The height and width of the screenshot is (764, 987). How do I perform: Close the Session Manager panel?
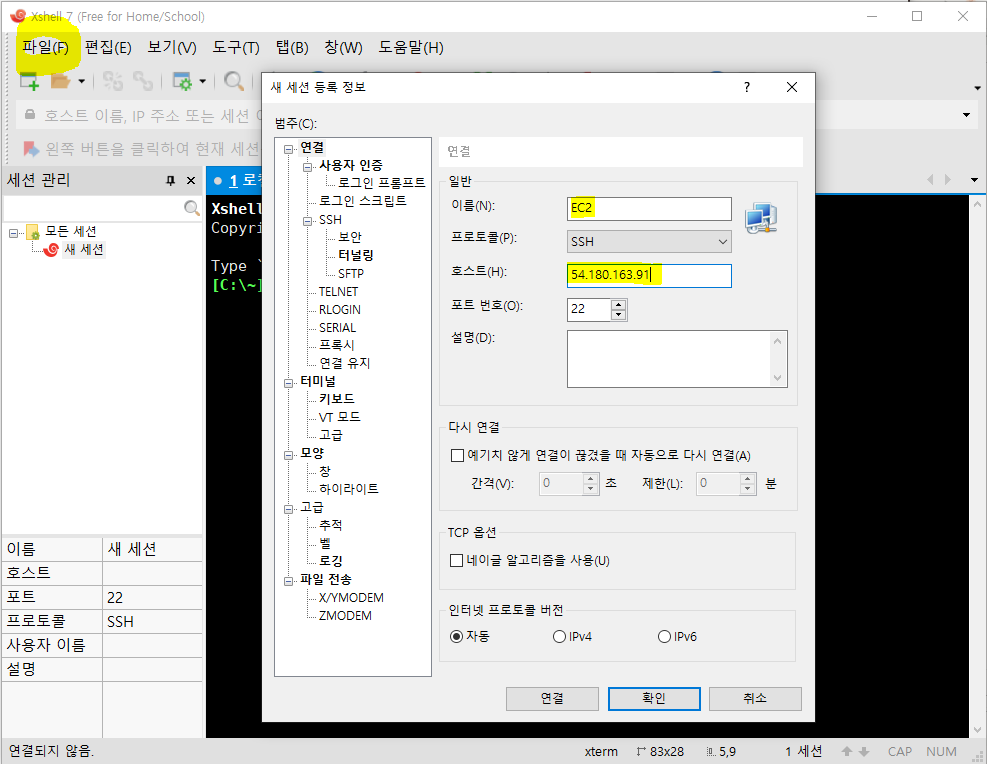(191, 181)
